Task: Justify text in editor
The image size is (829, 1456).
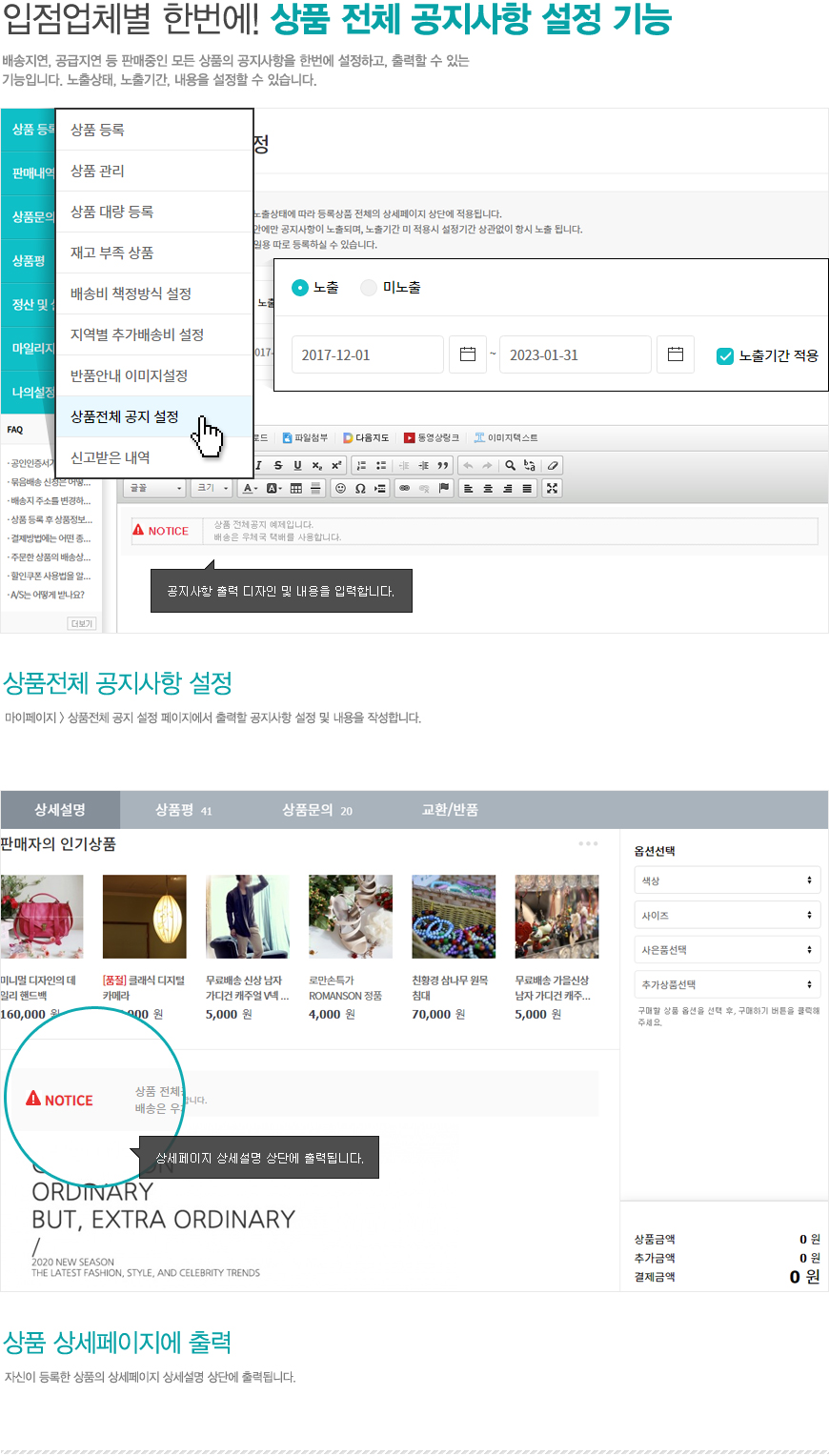Action: click(x=527, y=488)
